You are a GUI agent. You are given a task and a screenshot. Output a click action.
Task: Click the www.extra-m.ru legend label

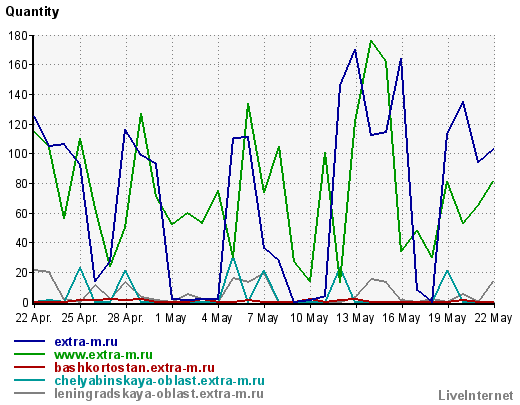(x=103, y=355)
